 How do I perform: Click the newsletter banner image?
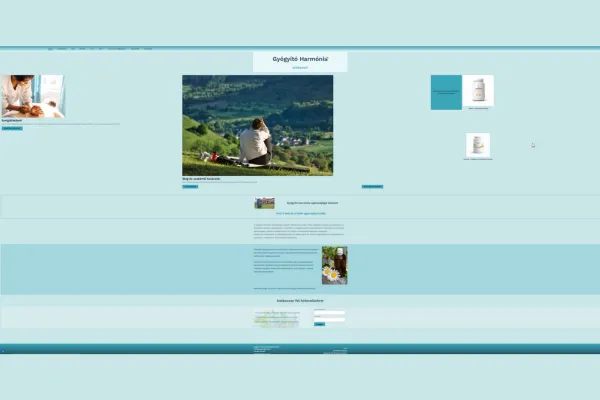[x=276, y=318]
